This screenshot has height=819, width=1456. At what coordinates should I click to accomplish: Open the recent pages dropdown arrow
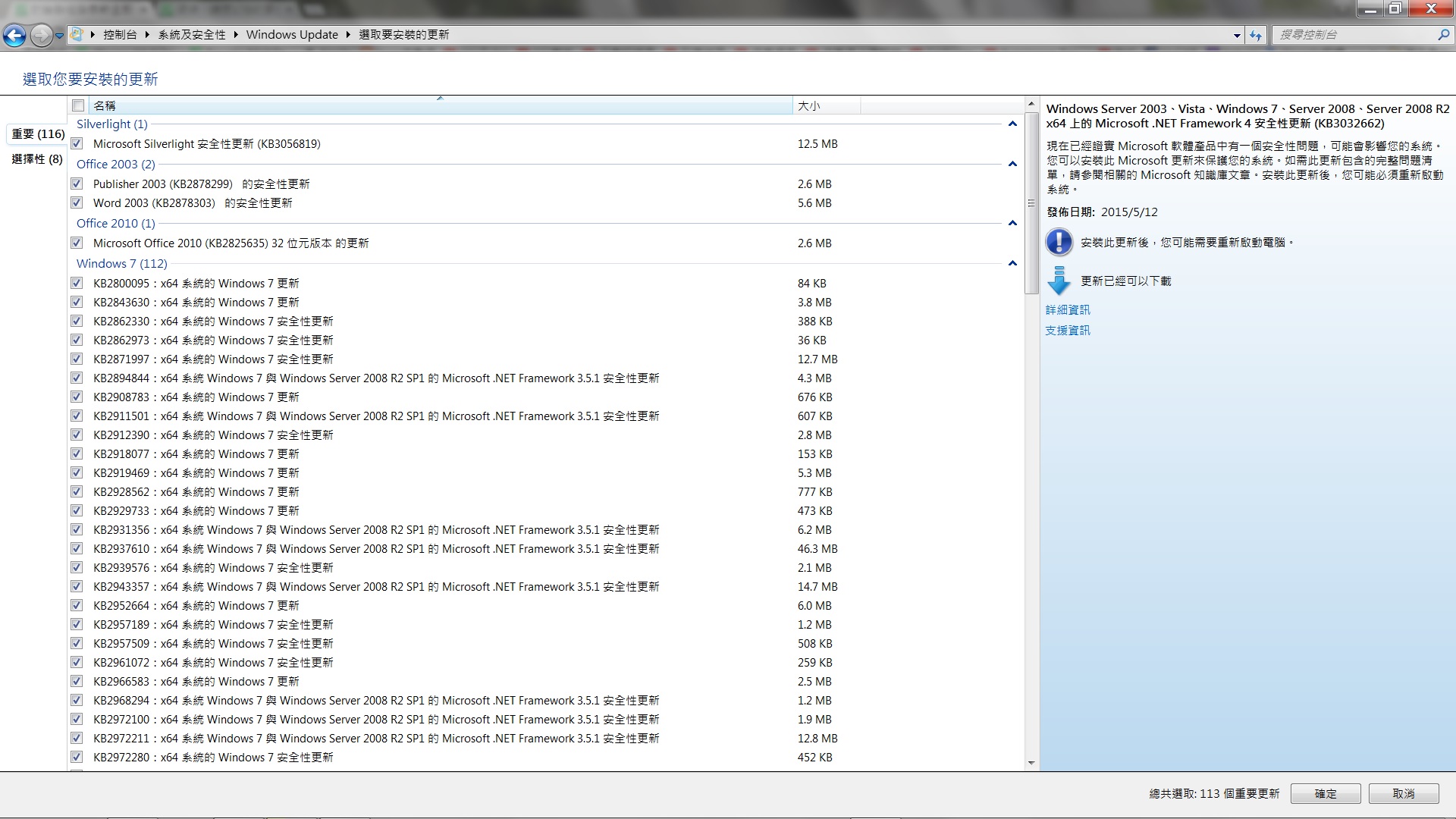tap(59, 36)
